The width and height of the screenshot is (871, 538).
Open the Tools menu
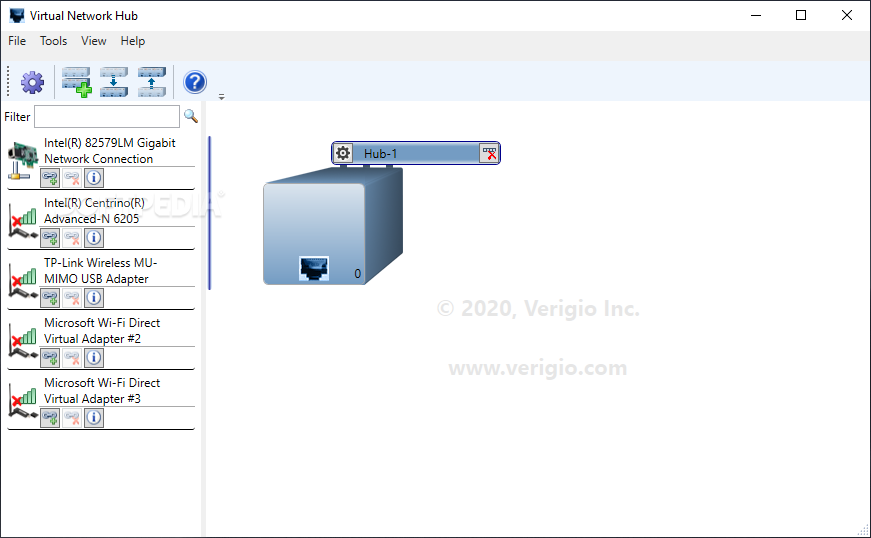[53, 41]
